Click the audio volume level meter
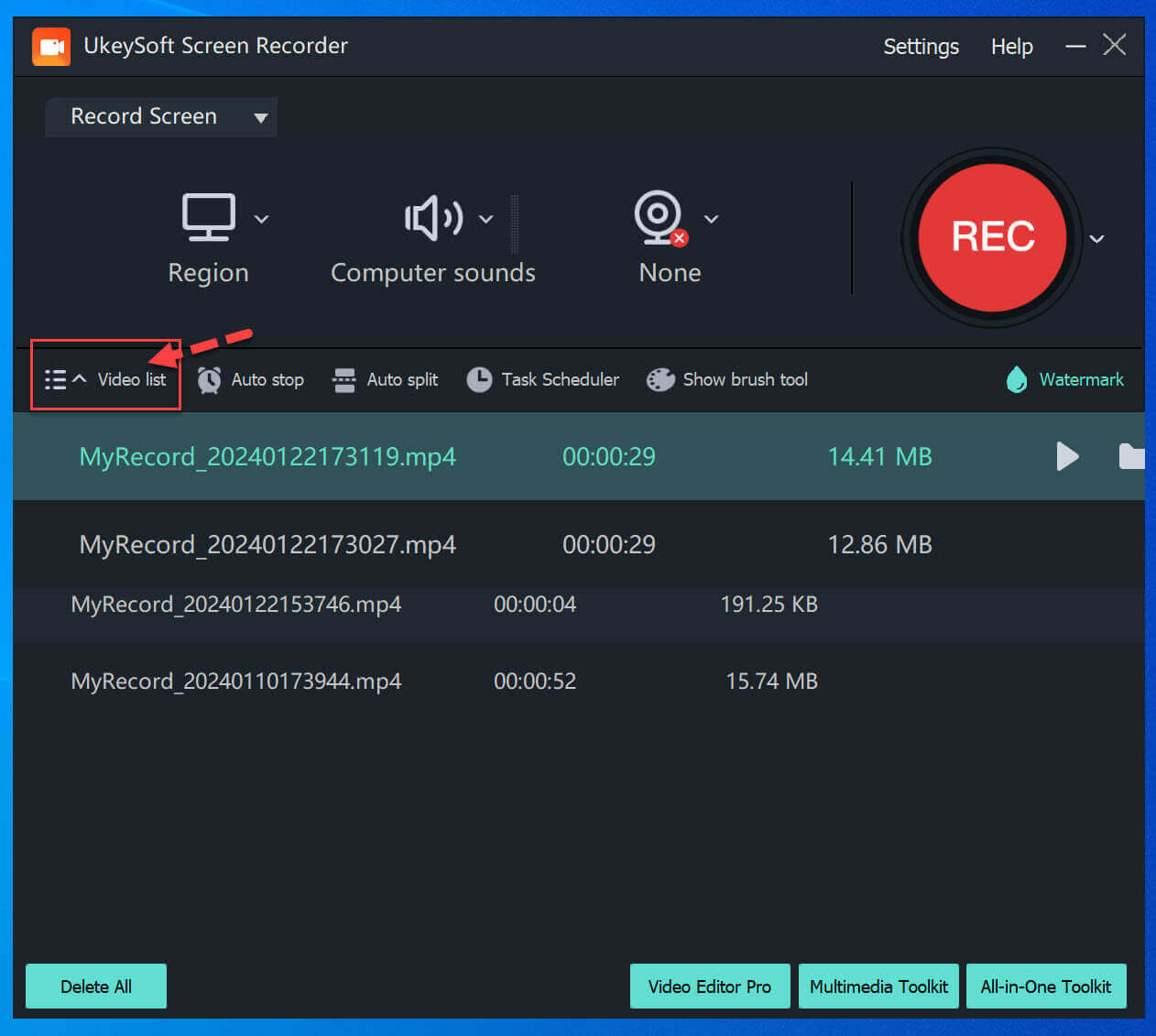Viewport: 1156px width, 1036px height. tap(515, 224)
